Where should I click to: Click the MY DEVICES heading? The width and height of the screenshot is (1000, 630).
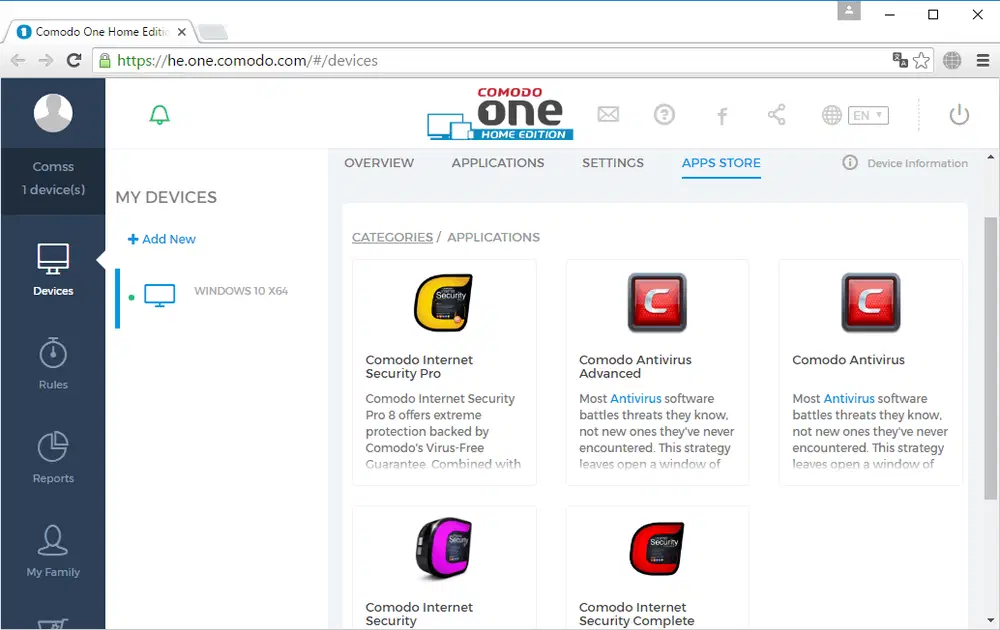click(166, 198)
